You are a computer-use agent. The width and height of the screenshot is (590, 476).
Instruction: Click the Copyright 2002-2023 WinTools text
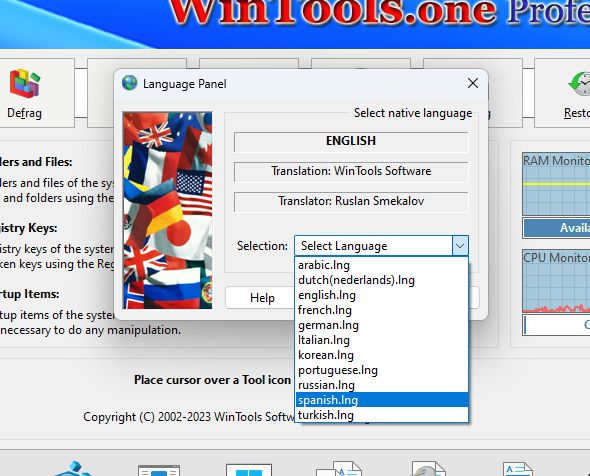(189, 417)
